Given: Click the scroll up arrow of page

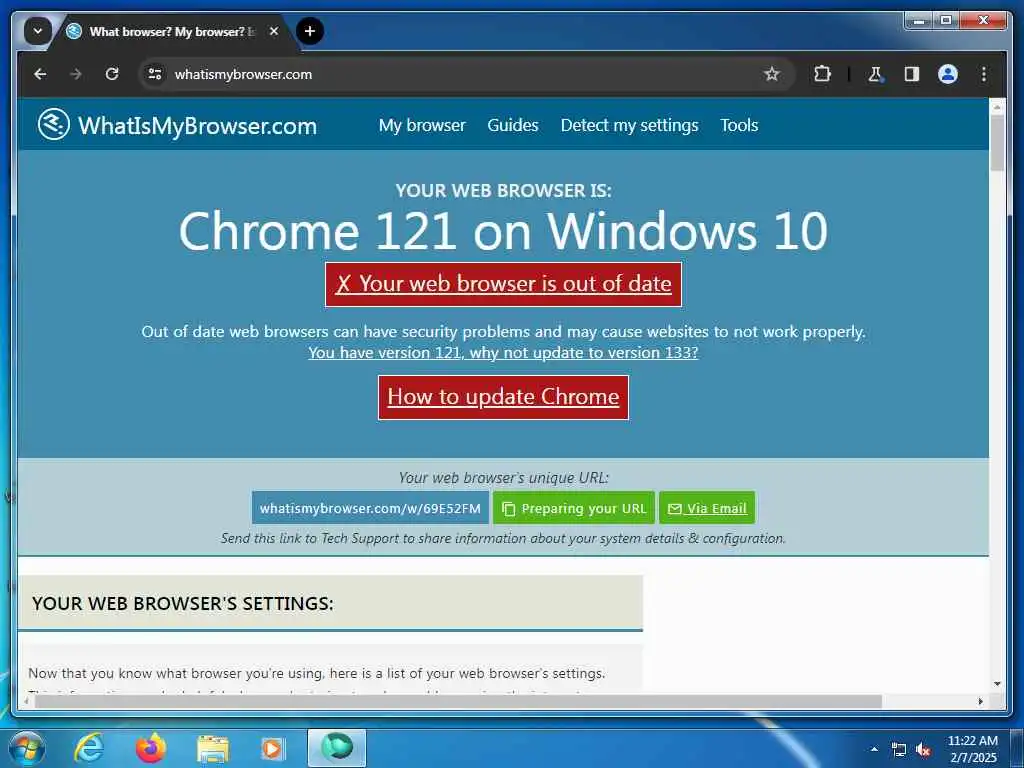Looking at the screenshot, I should coord(997,106).
